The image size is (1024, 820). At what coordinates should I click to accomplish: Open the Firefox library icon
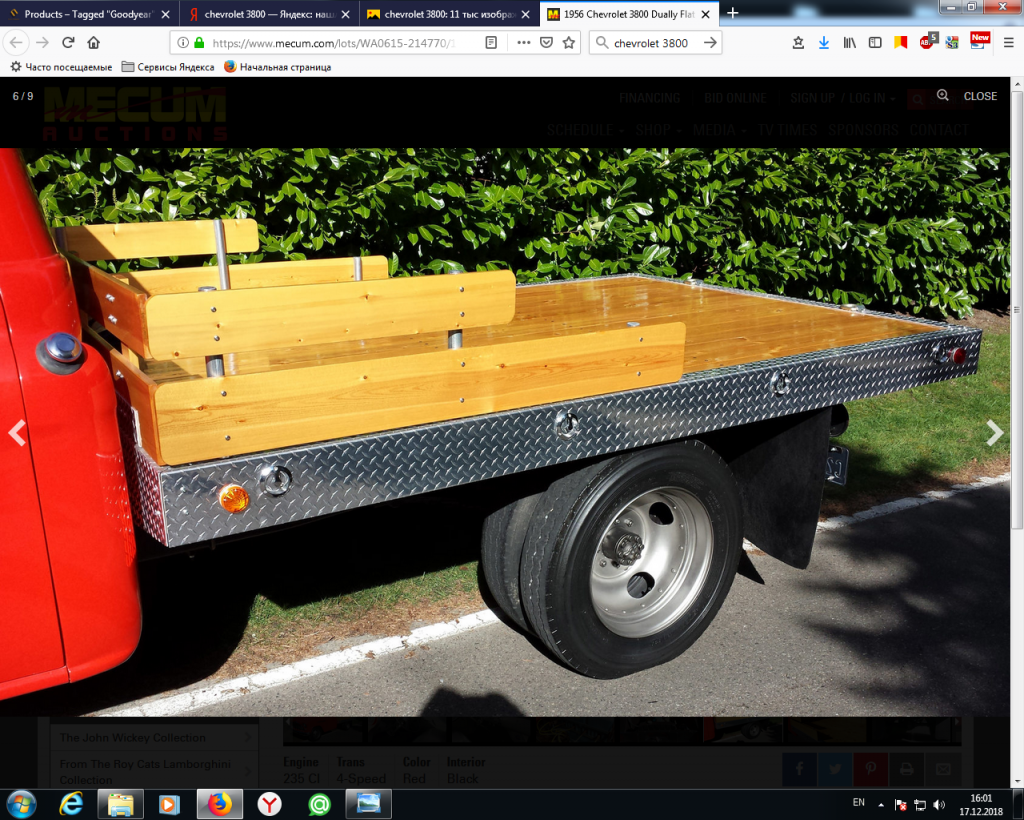point(850,43)
